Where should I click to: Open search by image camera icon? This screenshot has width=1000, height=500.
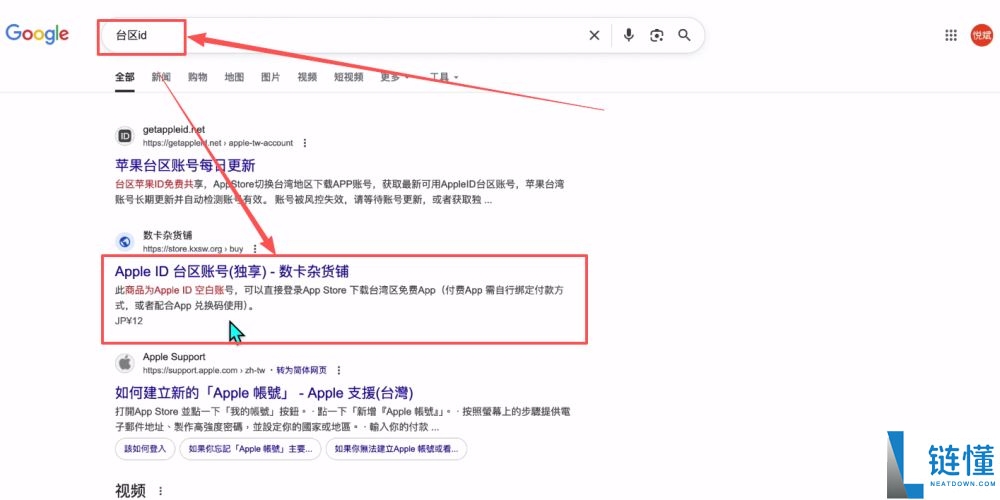coord(657,36)
